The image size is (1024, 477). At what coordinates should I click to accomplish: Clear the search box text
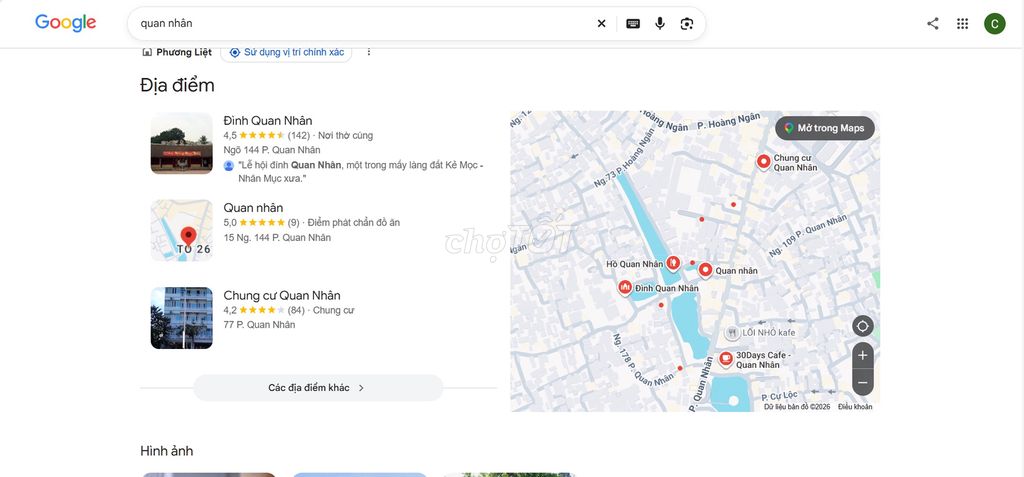(x=601, y=24)
